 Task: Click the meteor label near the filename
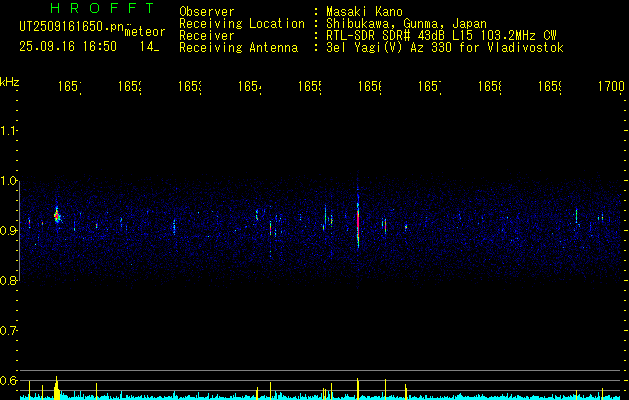click(x=145, y=32)
